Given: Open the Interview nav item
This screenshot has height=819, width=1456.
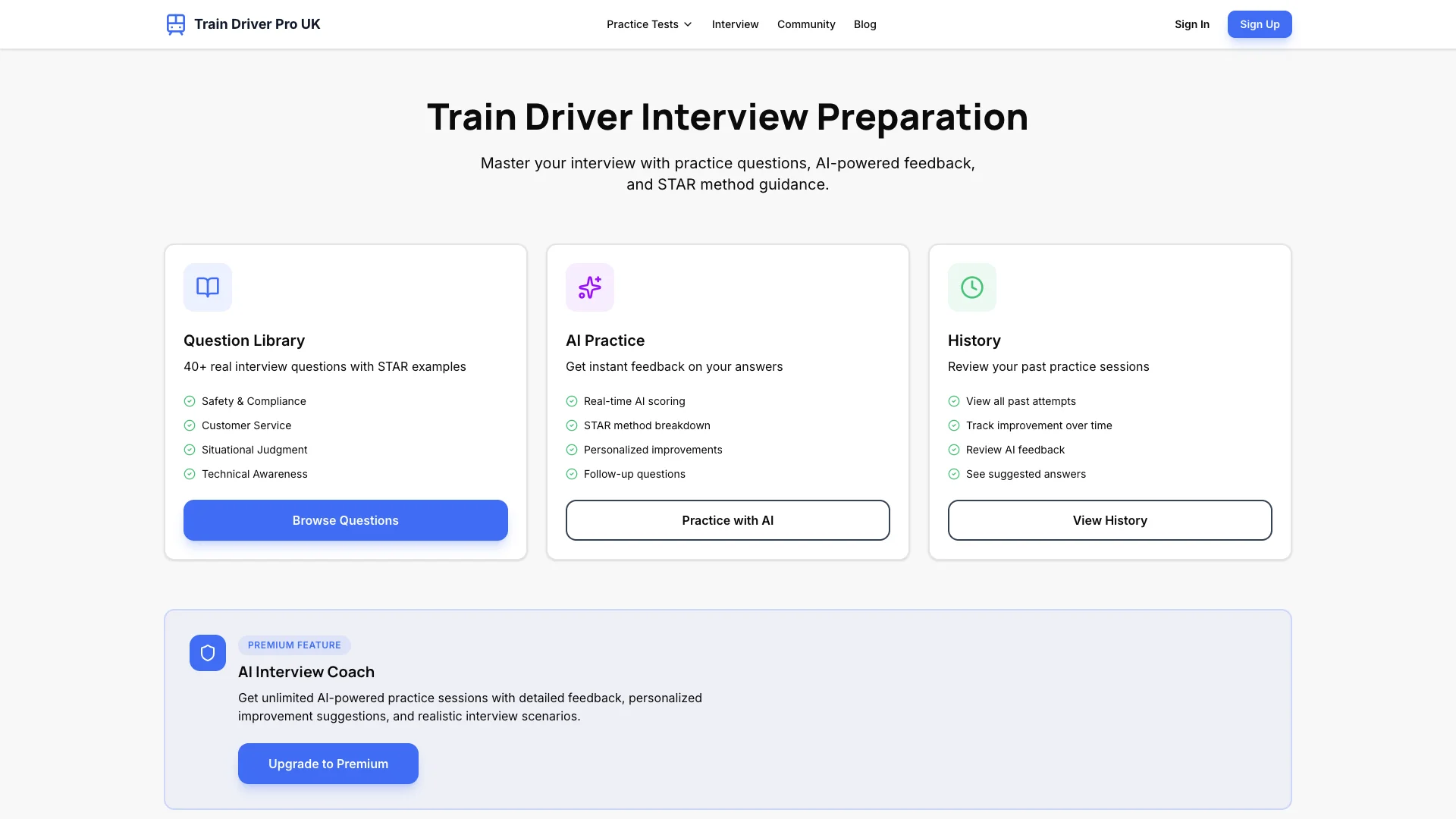Looking at the screenshot, I should [735, 24].
